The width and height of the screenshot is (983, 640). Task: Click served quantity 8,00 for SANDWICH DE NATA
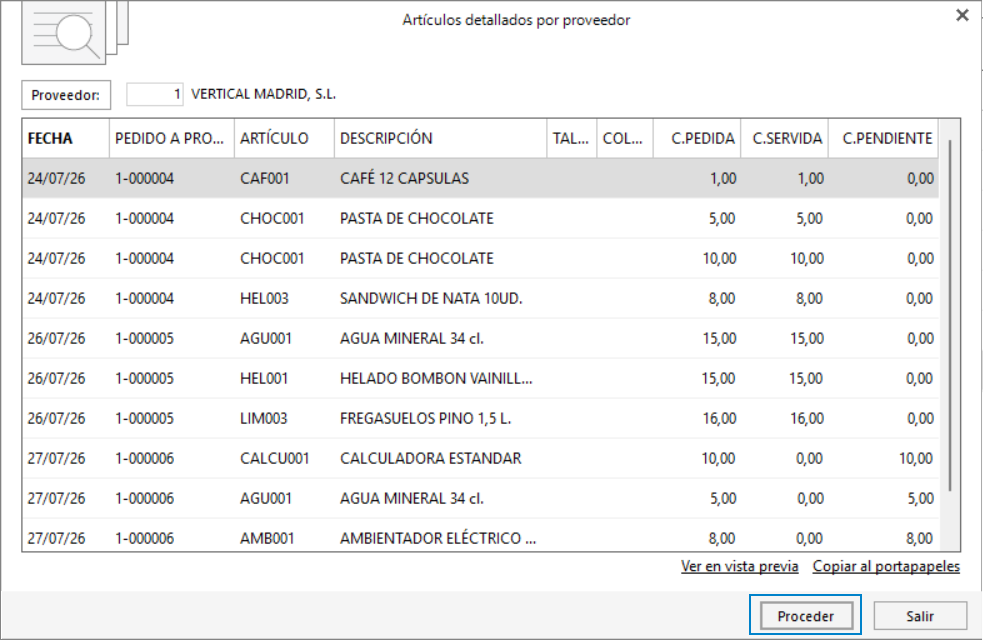[x=809, y=298]
